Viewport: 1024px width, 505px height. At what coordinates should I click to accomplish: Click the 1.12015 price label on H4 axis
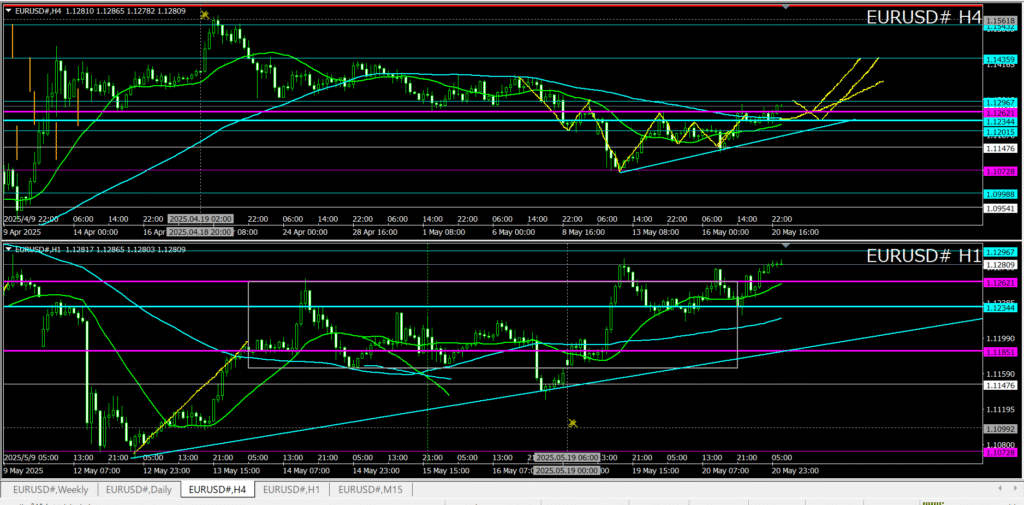[999, 131]
